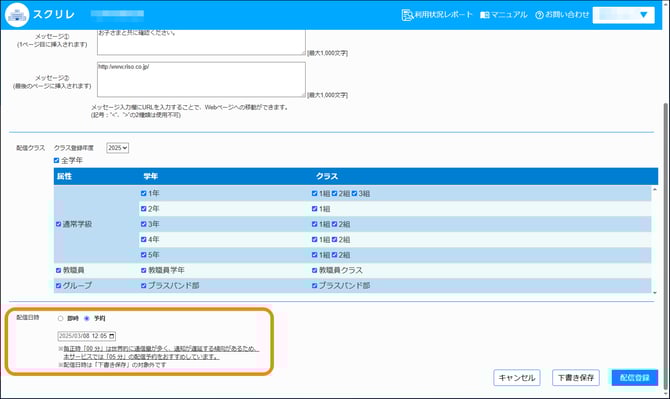Toggle ブラスバンド部 checkbox in クラス column
This screenshot has width=670, height=399.
click(x=314, y=286)
